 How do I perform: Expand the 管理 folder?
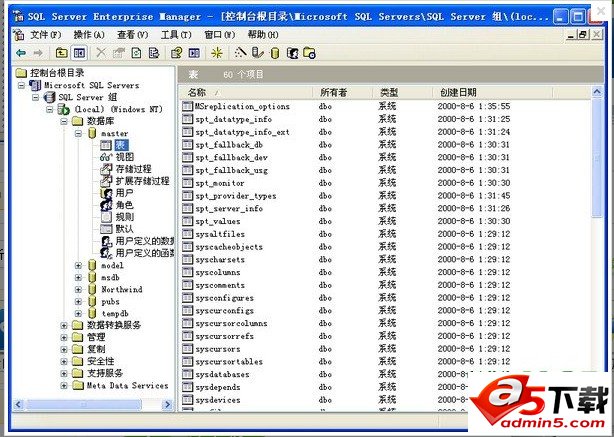(64, 338)
